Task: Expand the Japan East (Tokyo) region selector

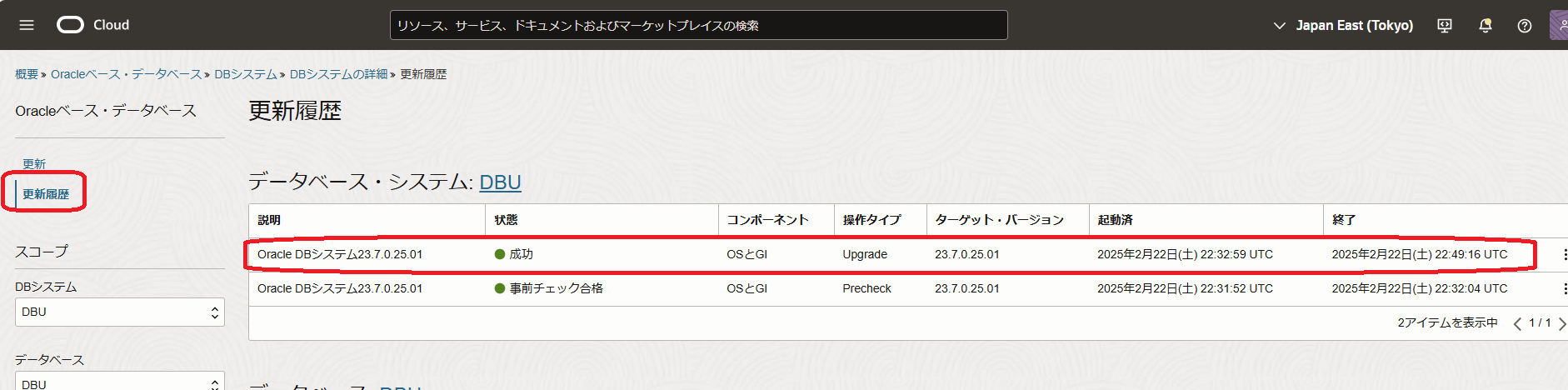Action: (1343, 26)
